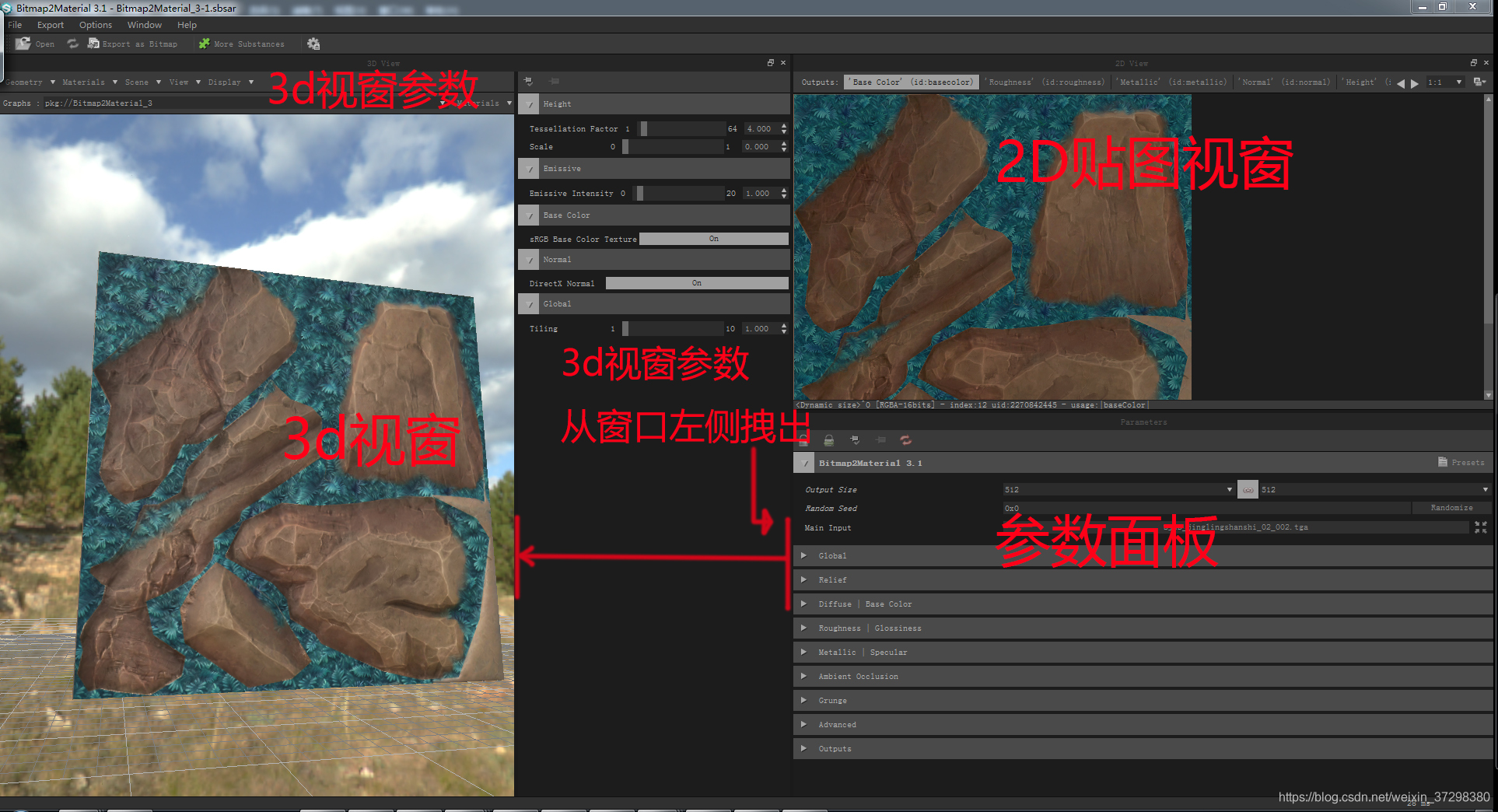Screen dimensions: 1498x812
Task: Expand the Metallic | Specular group
Action: point(803,652)
